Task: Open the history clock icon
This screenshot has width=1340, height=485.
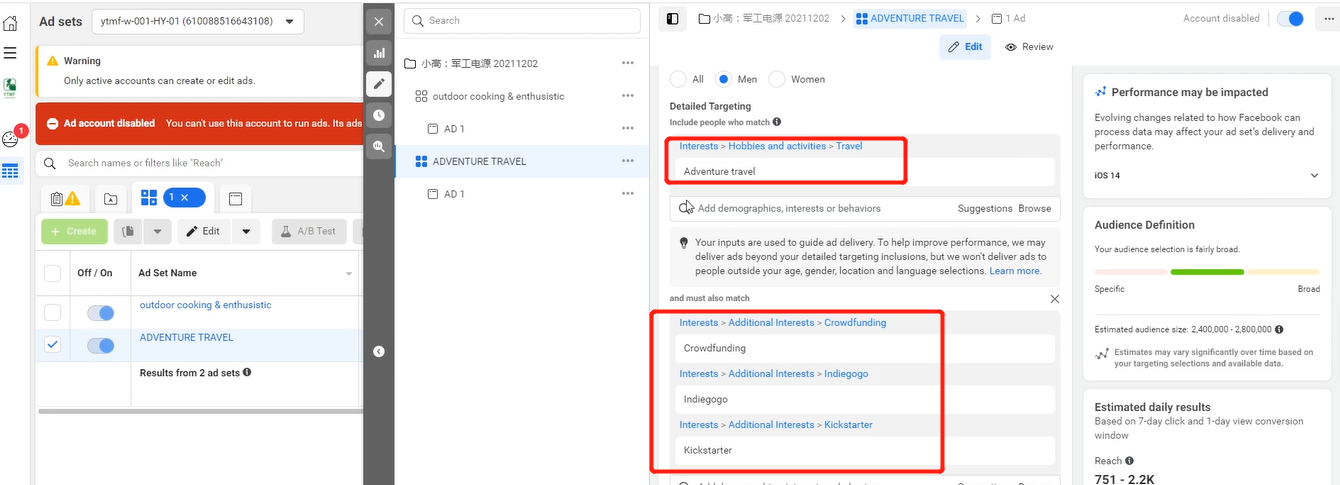Action: (x=378, y=115)
